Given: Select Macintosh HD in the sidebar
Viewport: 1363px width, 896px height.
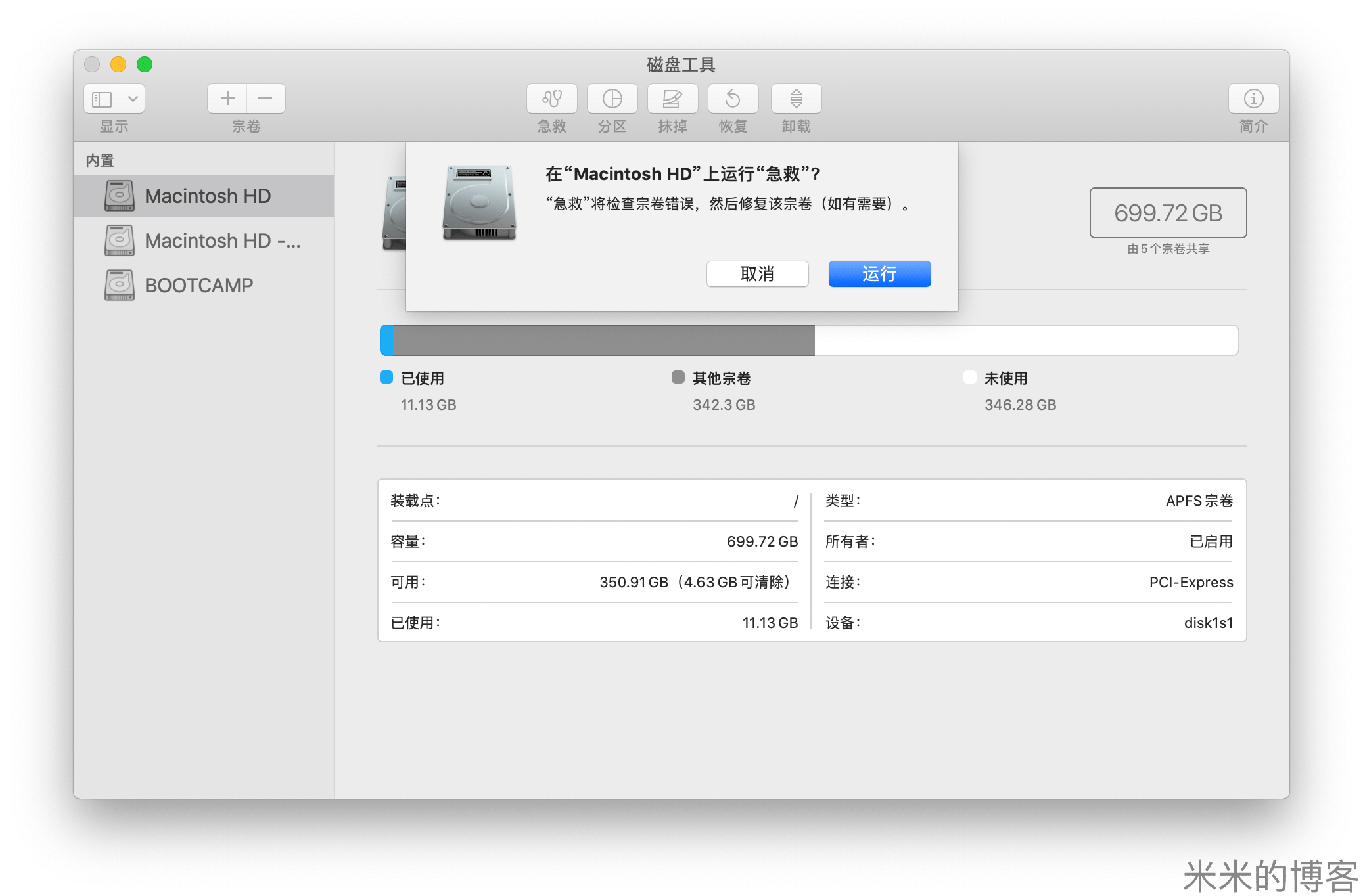Looking at the screenshot, I should (207, 196).
